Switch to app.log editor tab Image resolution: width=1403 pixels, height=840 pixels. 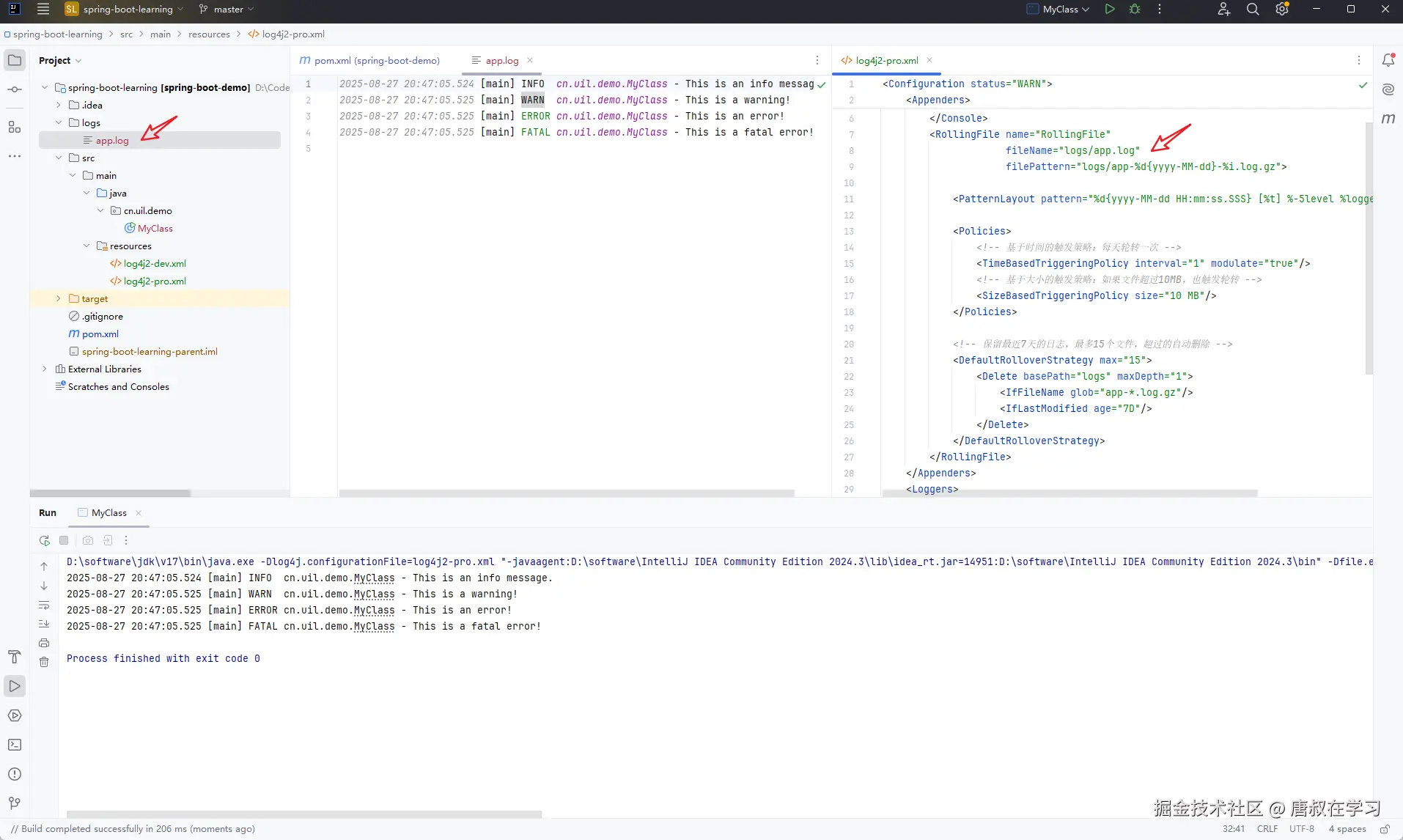(x=501, y=60)
